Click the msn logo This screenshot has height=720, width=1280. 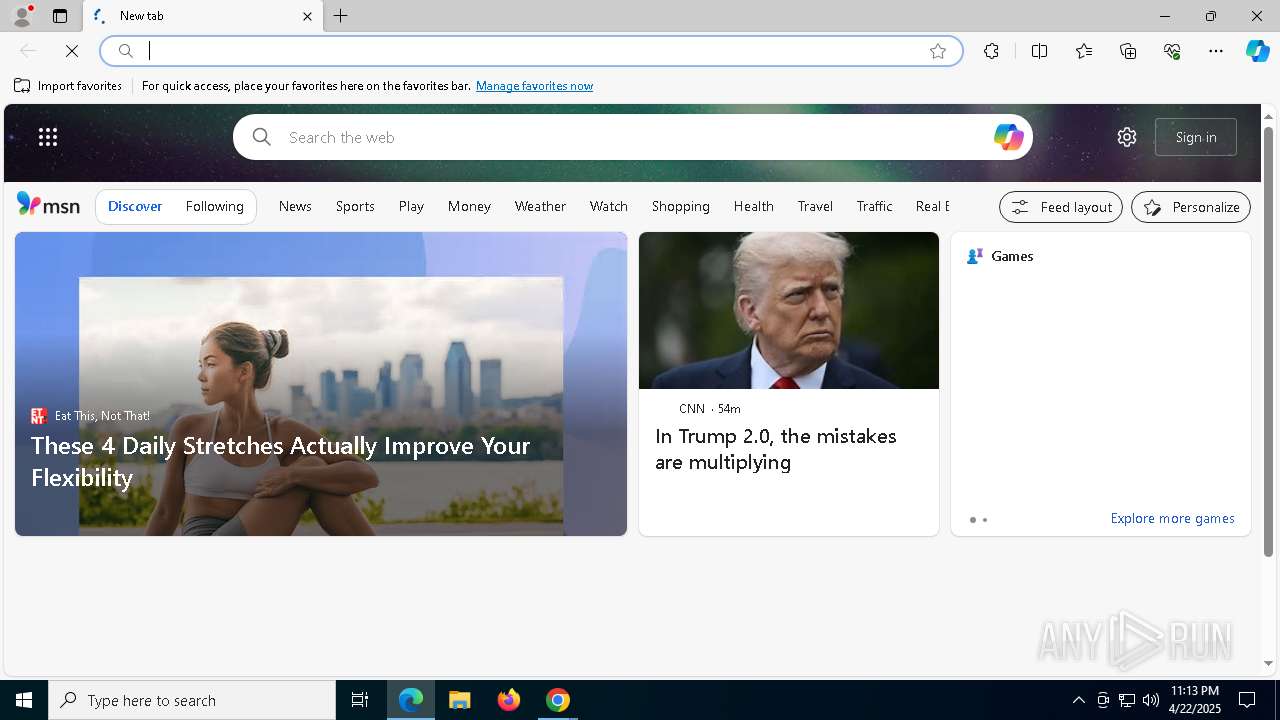(x=48, y=205)
